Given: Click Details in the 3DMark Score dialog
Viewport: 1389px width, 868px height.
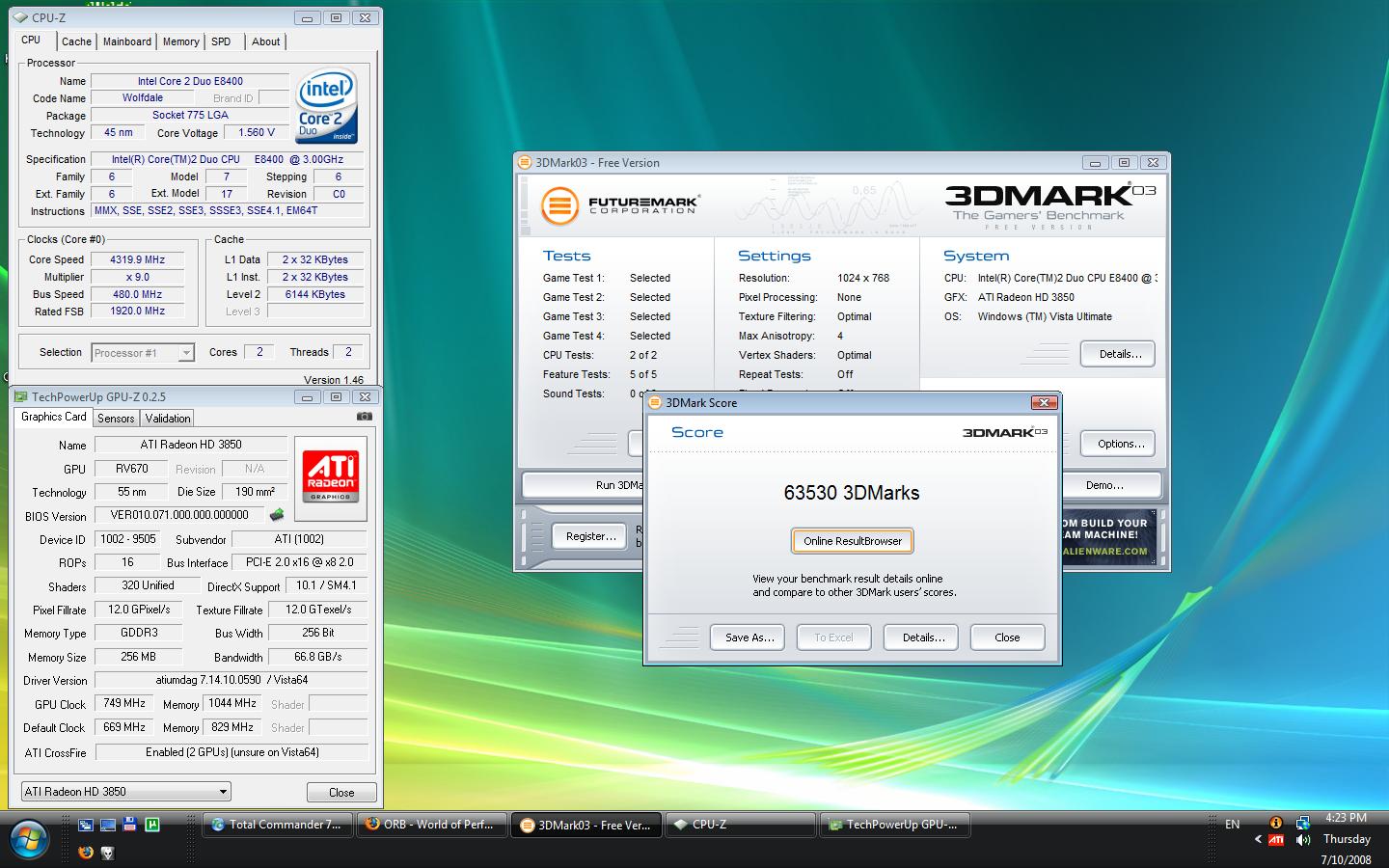Looking at the screenshot, I should coord(921,637).
